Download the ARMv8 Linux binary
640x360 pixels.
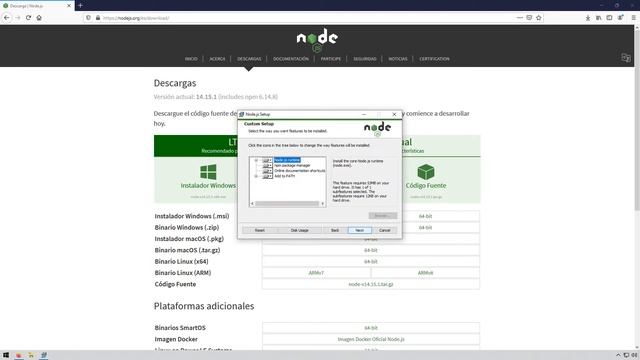425,273
